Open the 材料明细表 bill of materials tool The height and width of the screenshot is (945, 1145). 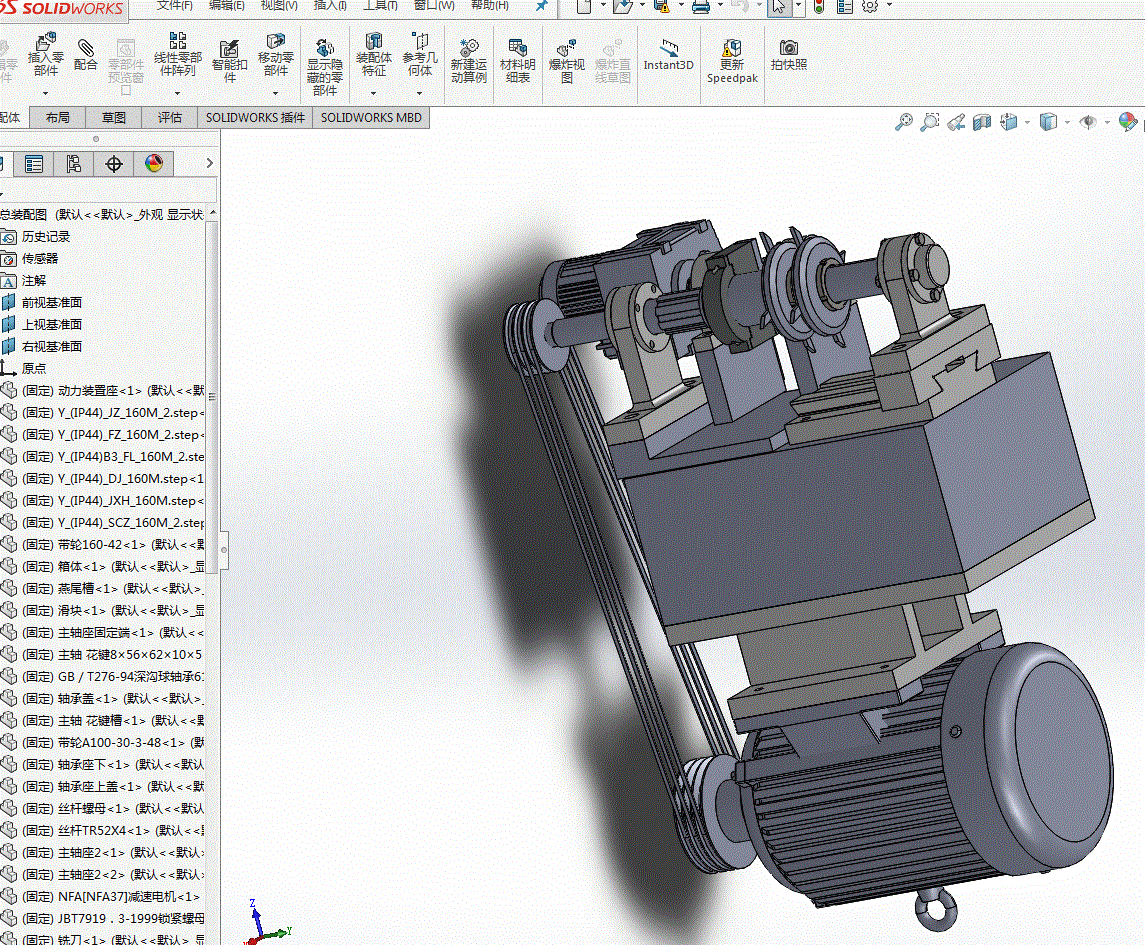[x=517, y=49]
